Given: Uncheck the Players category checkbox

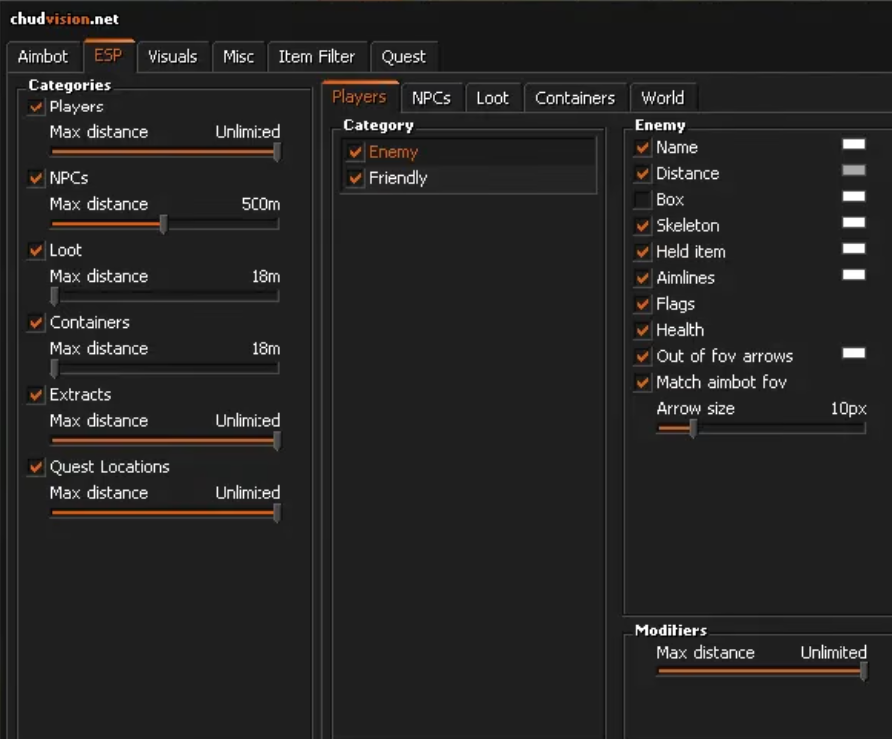Looking at the screenshot, I should click(x=37, y=107).
